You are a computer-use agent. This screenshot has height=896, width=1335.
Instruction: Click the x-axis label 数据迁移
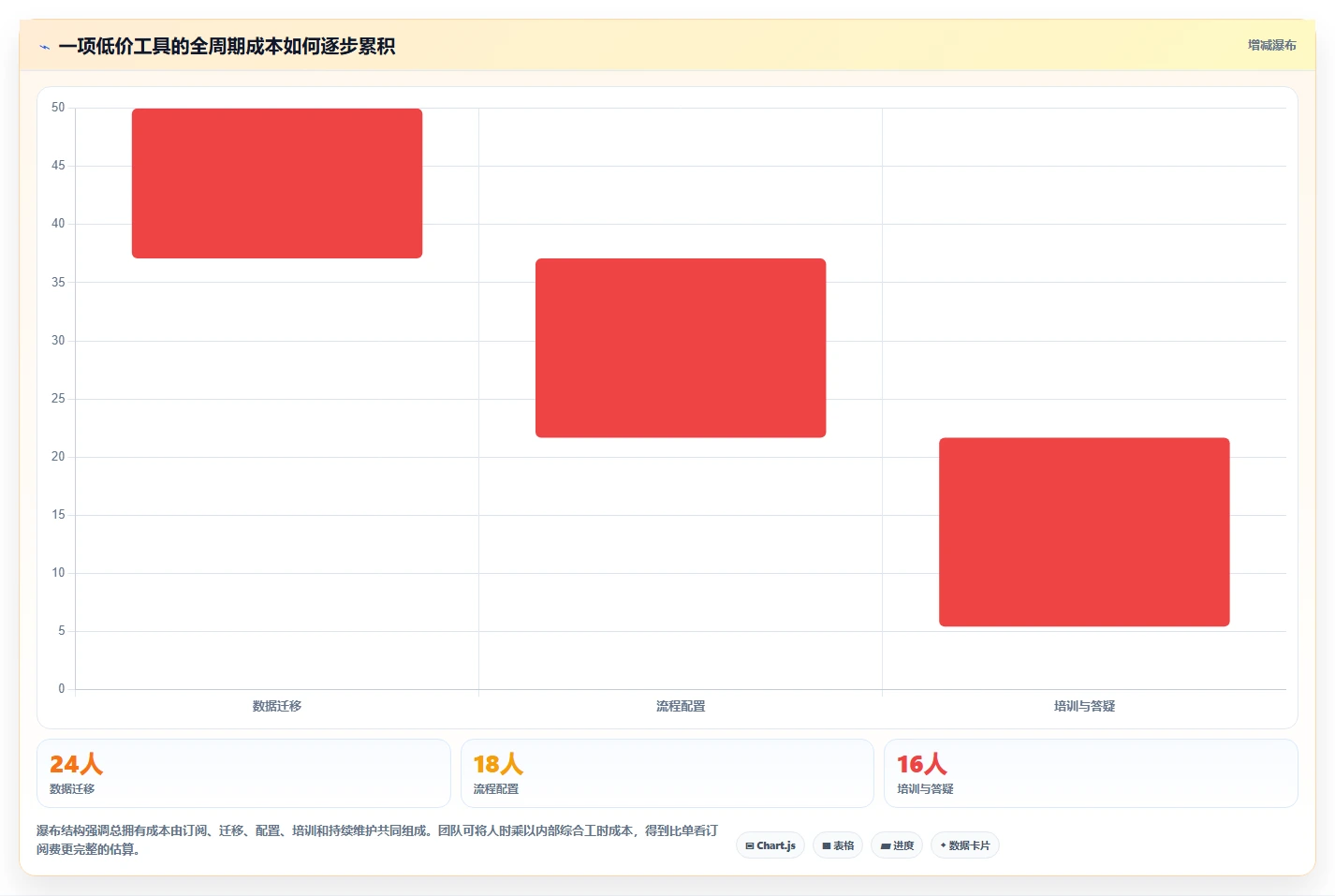click(x=277, y=706)
